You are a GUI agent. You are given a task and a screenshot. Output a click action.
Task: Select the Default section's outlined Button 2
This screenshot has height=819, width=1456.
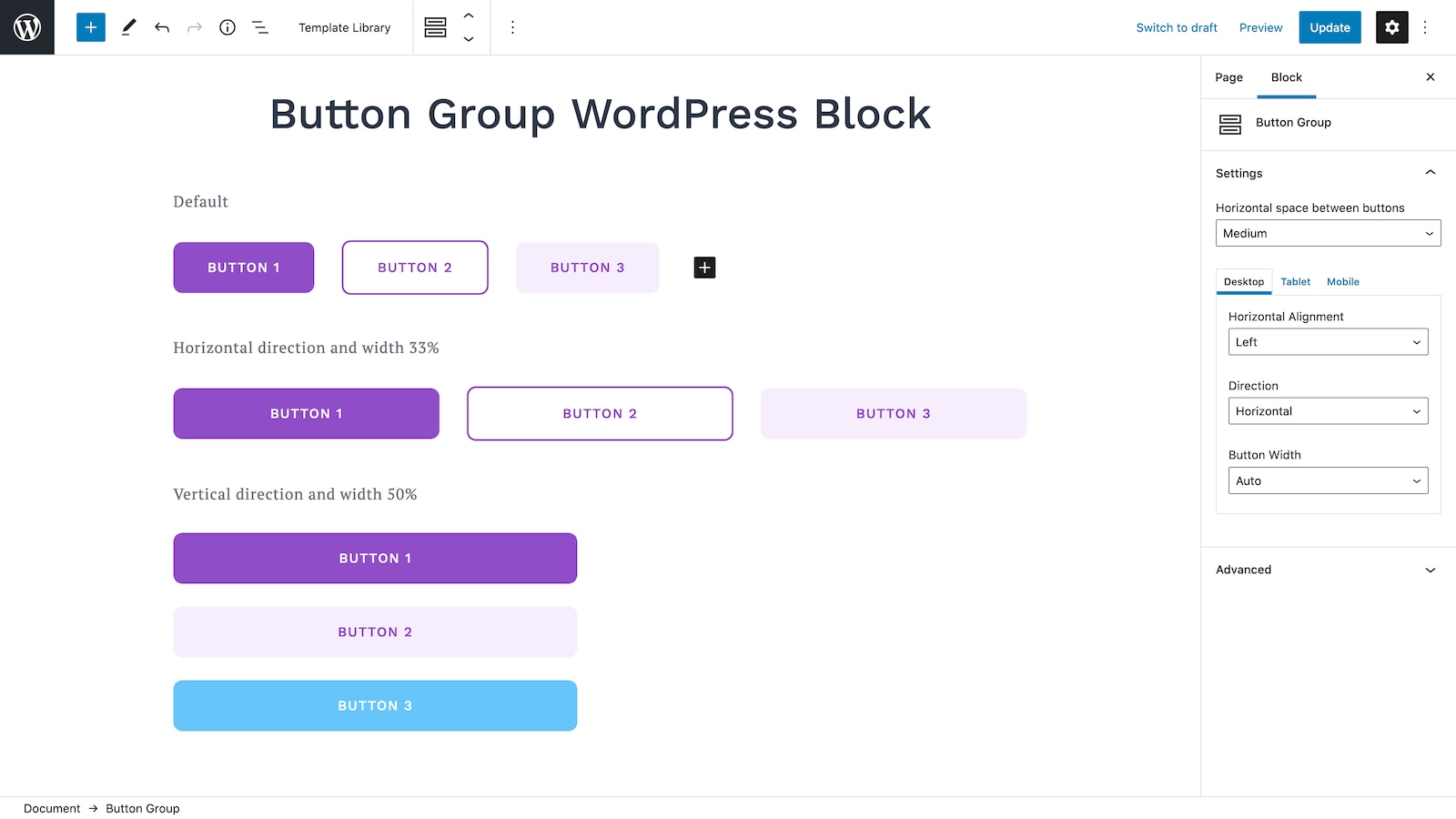(415, 268)
